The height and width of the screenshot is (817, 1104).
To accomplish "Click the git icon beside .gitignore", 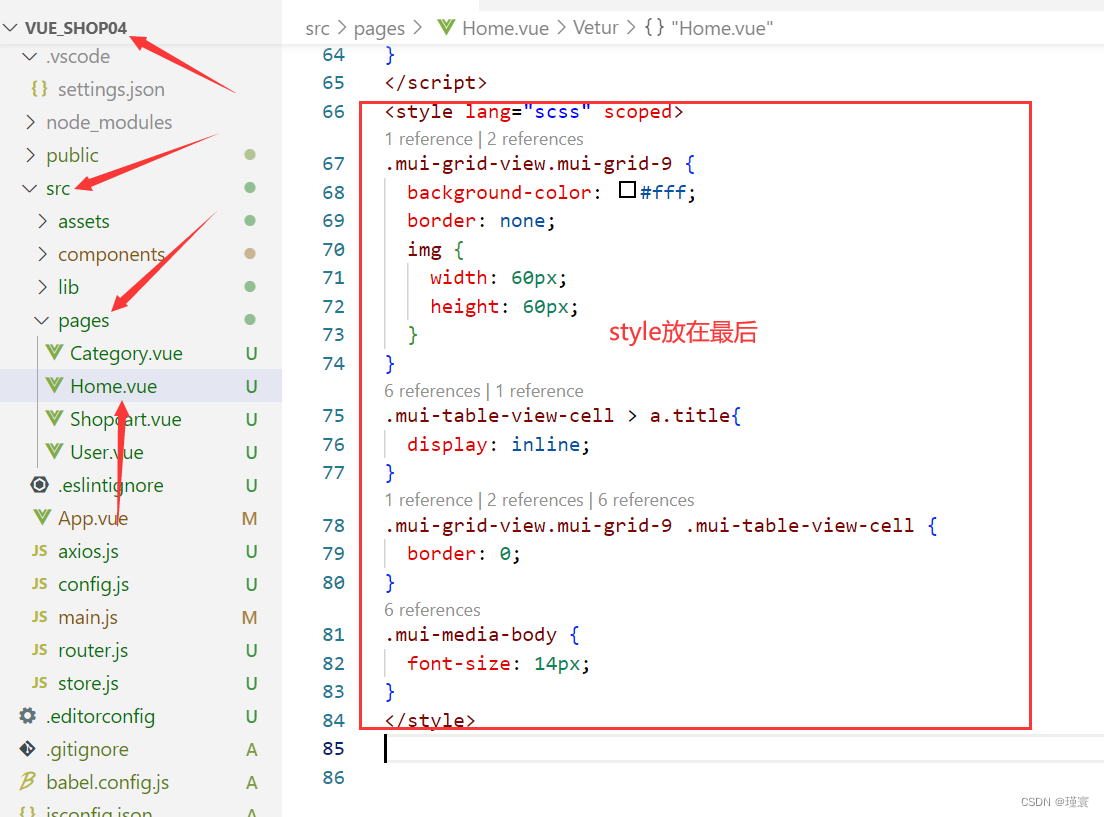I will point(27,749).
